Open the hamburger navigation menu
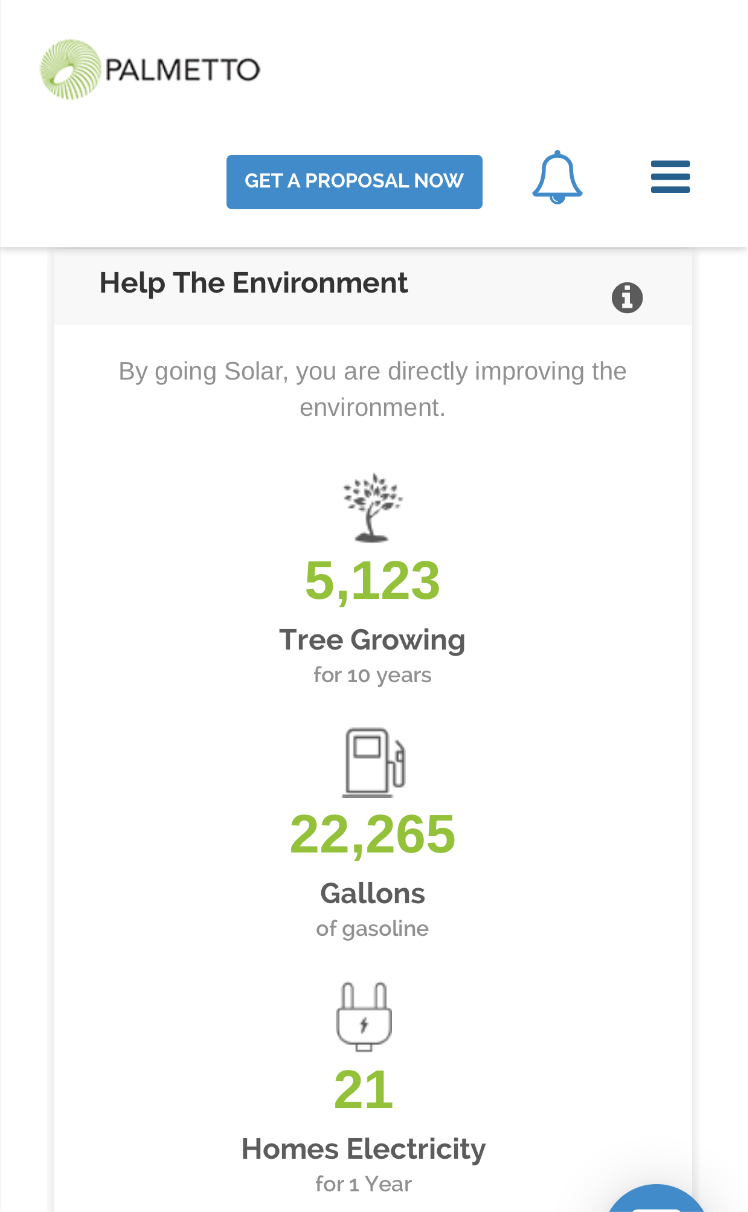This screenshot has height=1212, width=748. point(670,177)
